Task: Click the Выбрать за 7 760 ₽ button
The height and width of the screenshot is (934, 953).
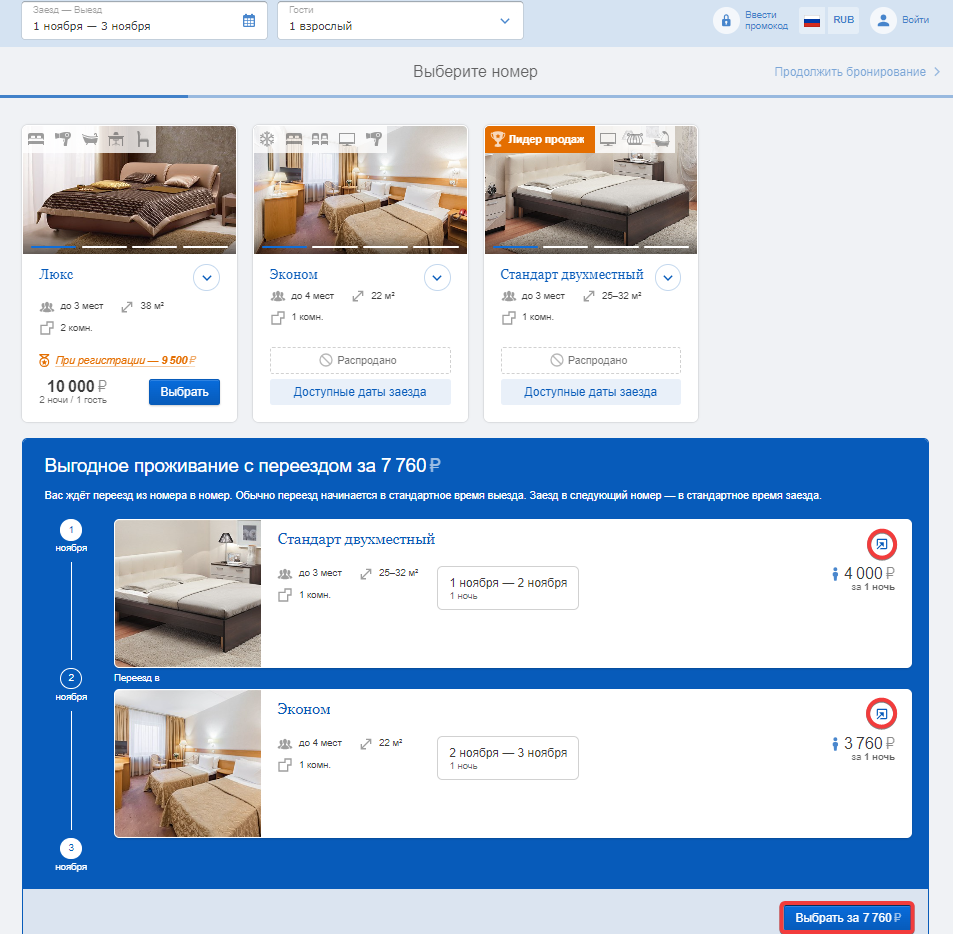Action: (x=847, y=918)
